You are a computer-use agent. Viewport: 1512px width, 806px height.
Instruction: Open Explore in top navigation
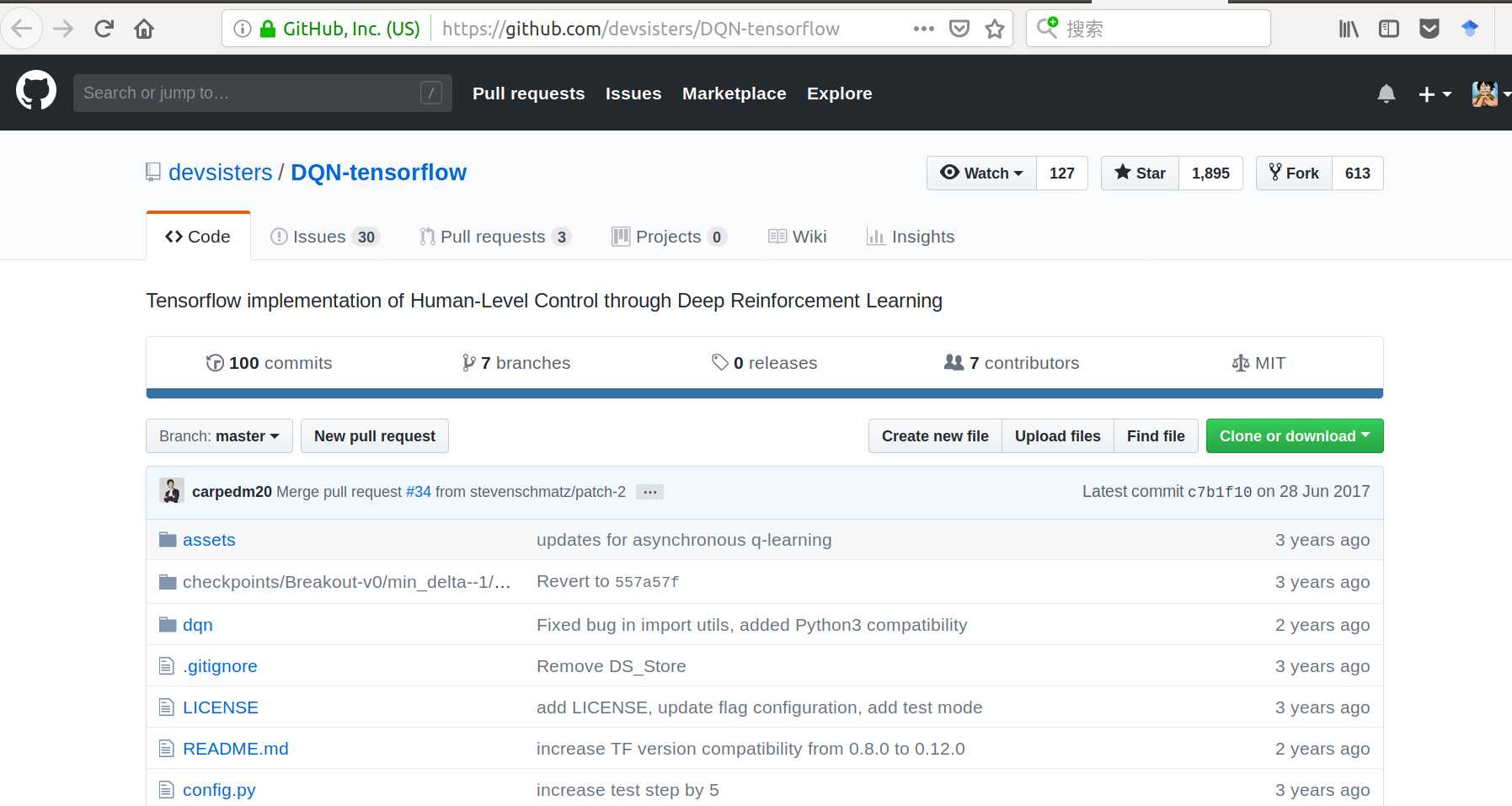[840, 93]
